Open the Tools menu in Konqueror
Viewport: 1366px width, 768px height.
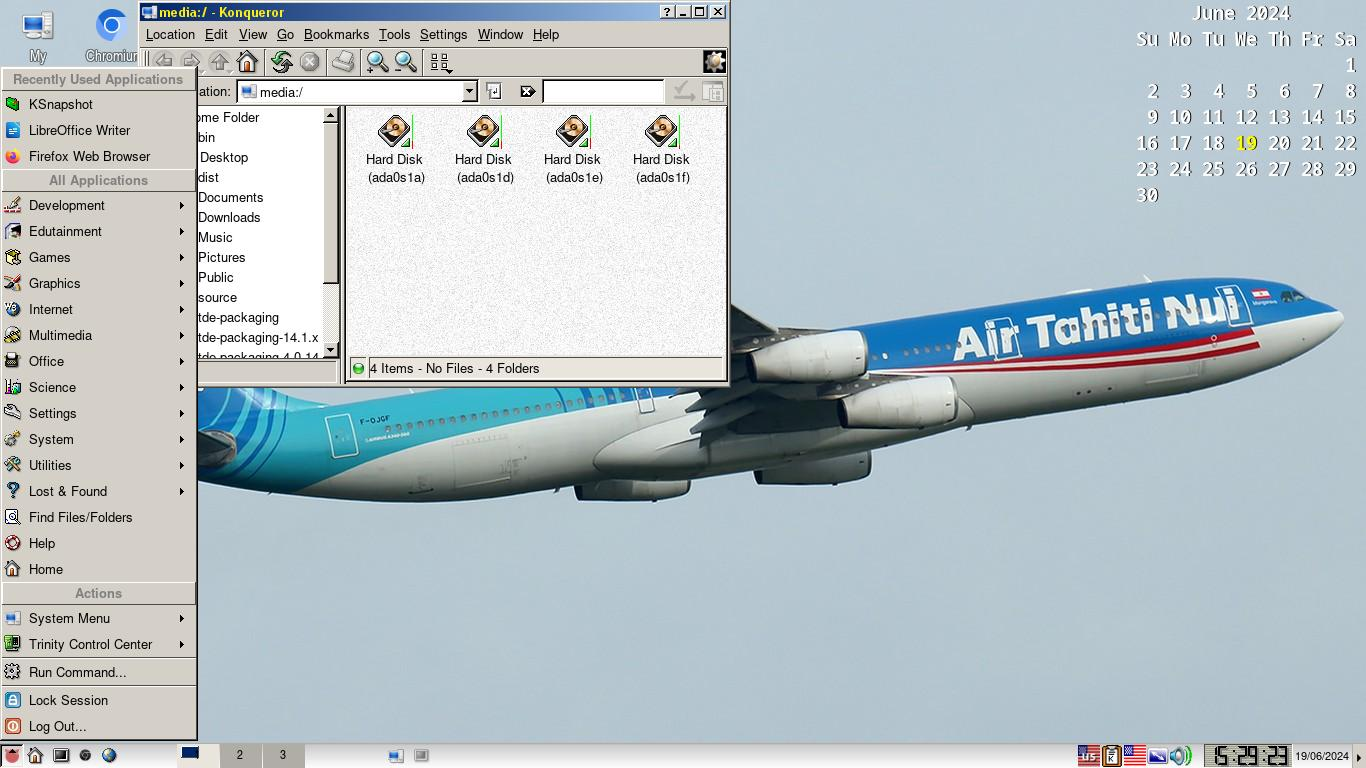394,34
